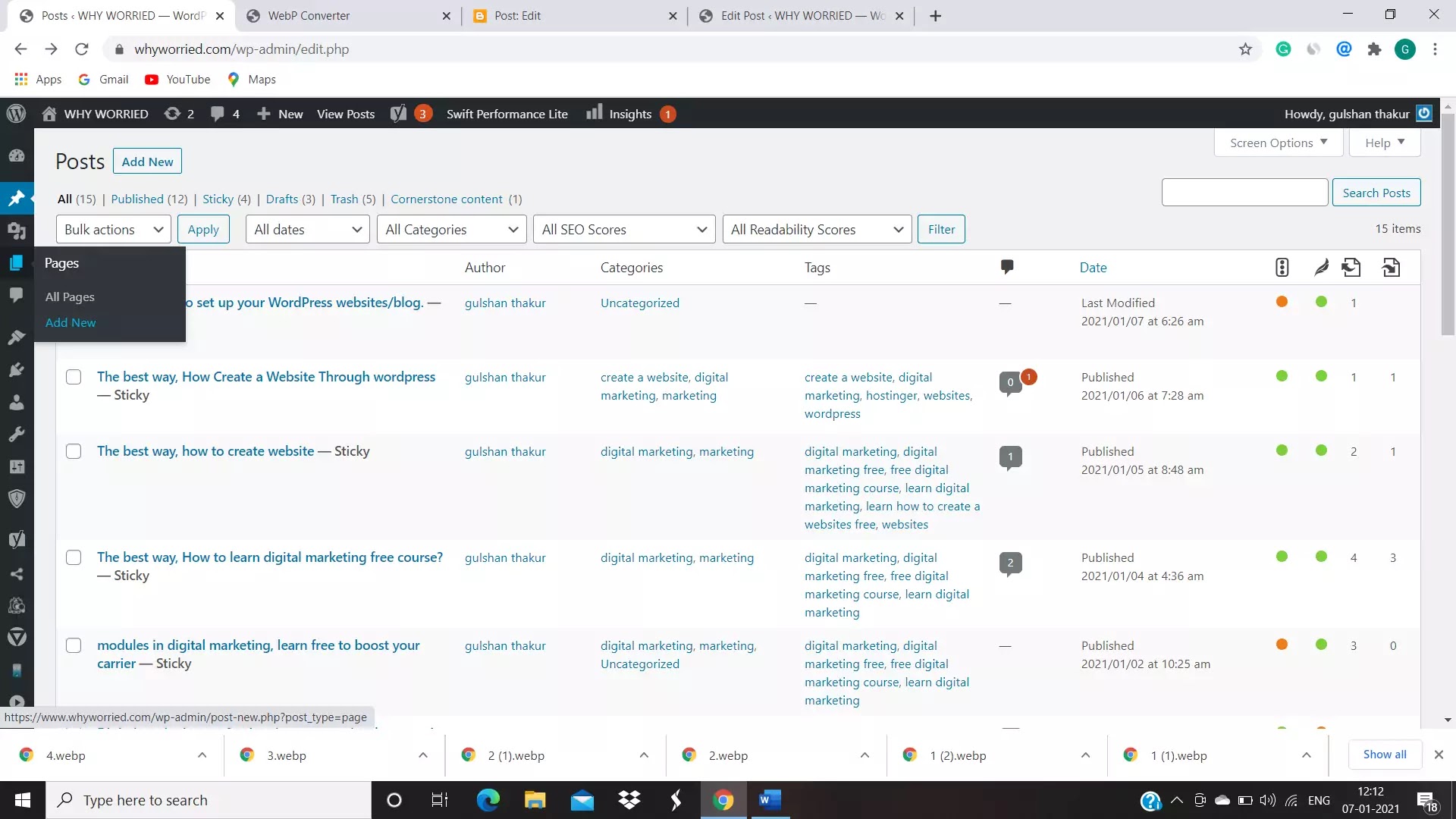Open Users person icon in sidebar
Viewport: 1456px width, 819px height.
pyautogui.click(x=17, y=402)
